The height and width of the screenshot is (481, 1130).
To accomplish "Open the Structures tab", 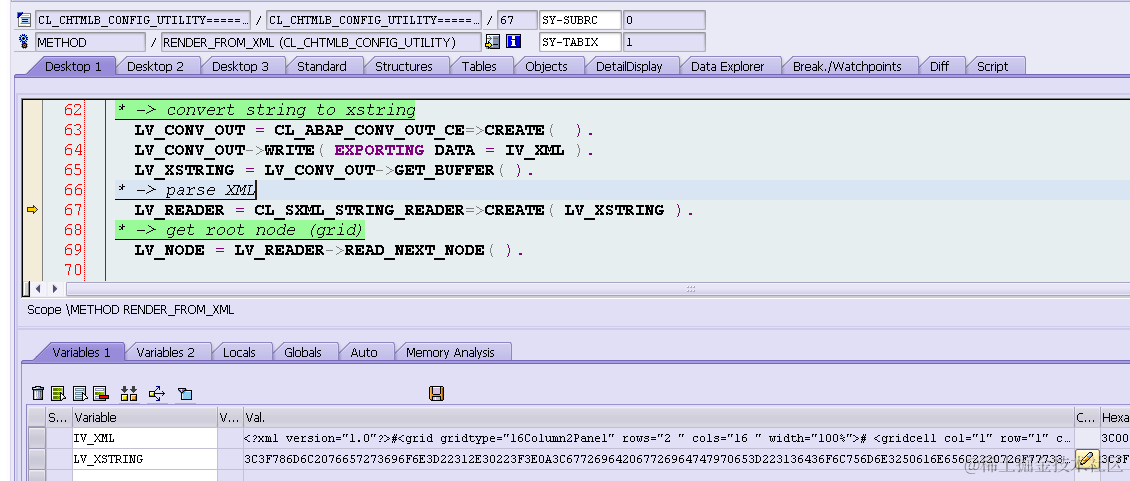I will point(404,66).
